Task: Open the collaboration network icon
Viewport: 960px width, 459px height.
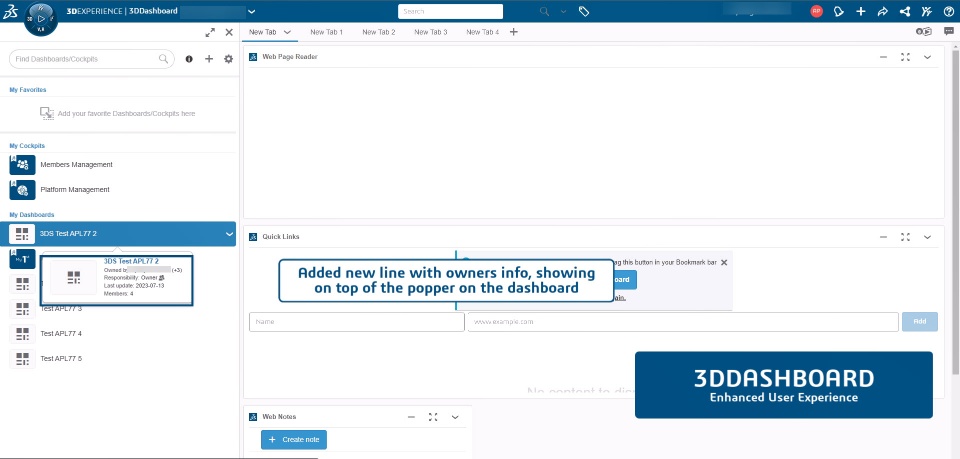Action: (904, 11)
